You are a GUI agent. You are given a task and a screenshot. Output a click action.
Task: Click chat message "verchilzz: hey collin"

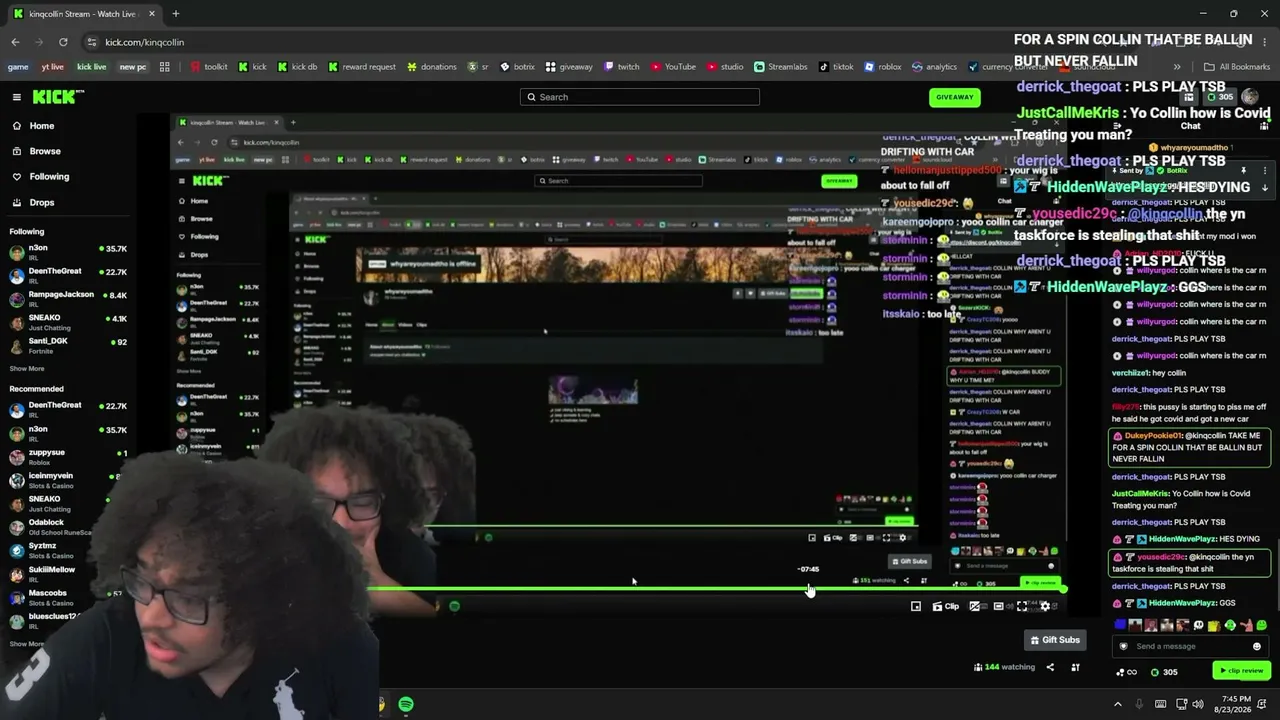pyautogui.click(x=1149, y=373)
